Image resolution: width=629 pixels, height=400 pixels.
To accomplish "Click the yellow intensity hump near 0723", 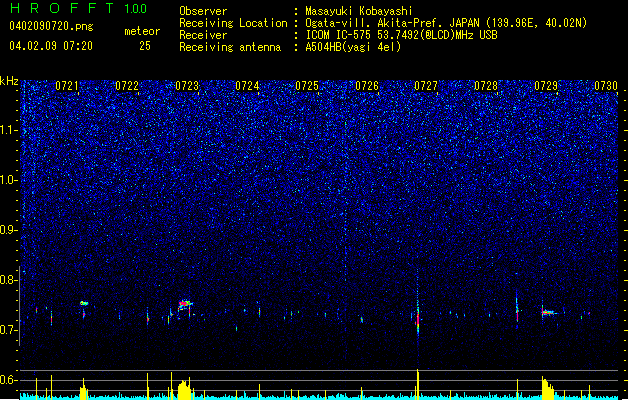I will (184, 389).
